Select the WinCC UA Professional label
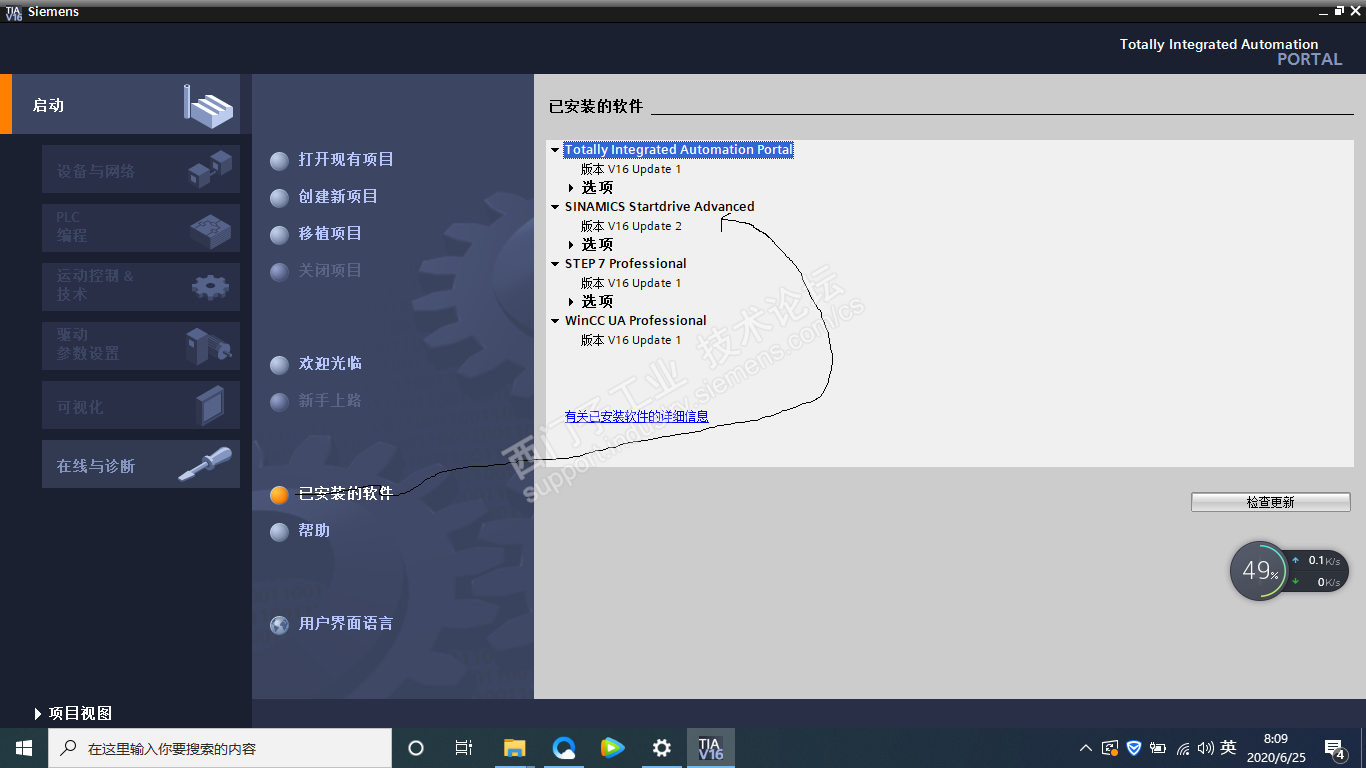The height and width of the screenshot is (768, 1366). 636,321
